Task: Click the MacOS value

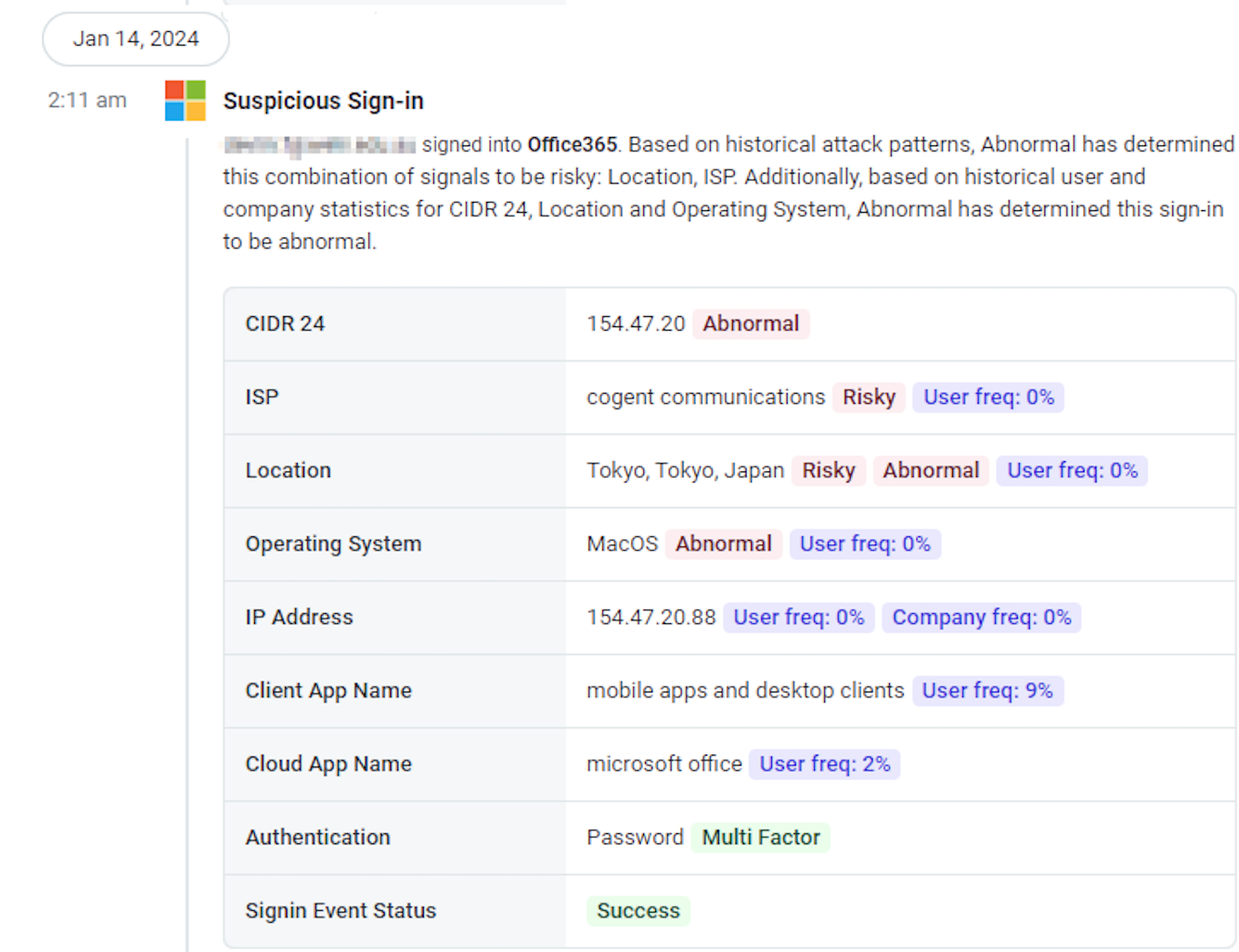Action: click(x=622, y=544)
